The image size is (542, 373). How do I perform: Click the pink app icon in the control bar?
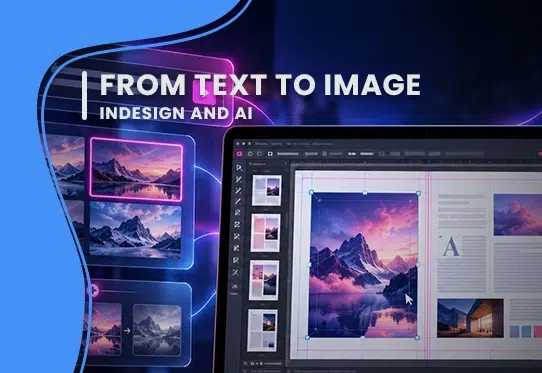[x=239, y=153]
